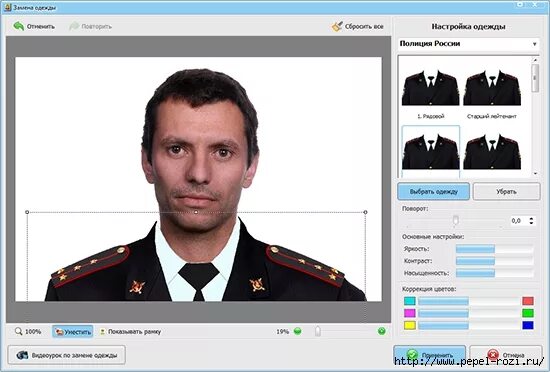The width and height of the screenshot is (550, 372).
Task: Click the top-left clothing selection handle
Action: pyautogui.click(x=27, y=212)
